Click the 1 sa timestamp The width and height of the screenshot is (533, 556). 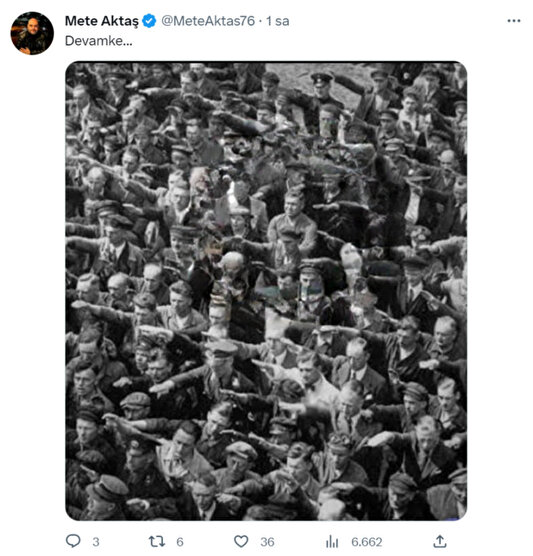coord(278,21)
